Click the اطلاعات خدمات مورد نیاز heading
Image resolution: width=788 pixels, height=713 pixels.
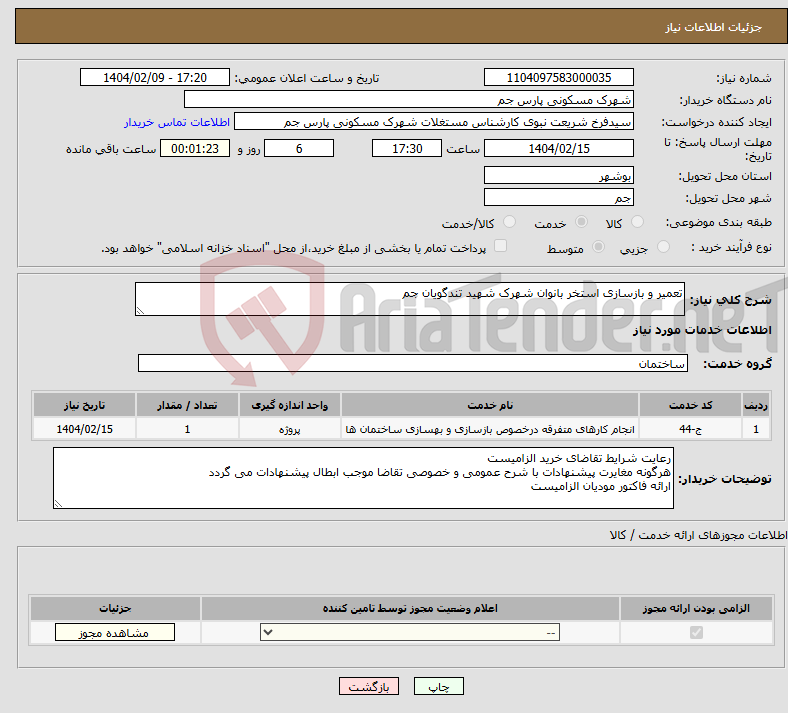pos(702,330)
